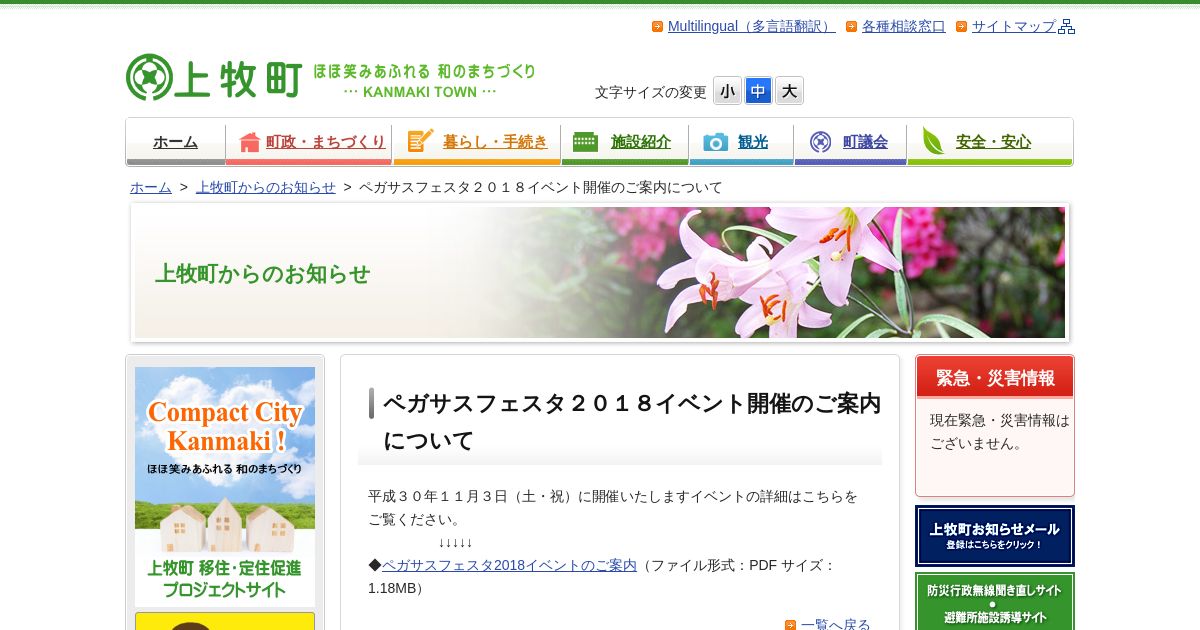1200x630 pixels.
Task: Click the orange arrow icon beside 各種相談窓口
Action: (x=851, y=27)
